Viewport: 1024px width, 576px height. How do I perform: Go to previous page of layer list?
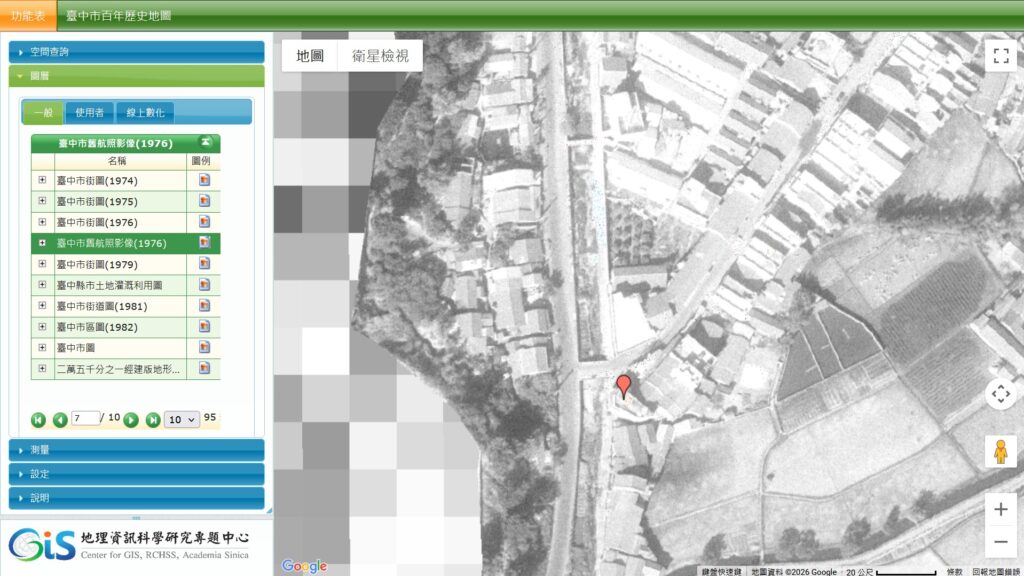coord(60,420)
